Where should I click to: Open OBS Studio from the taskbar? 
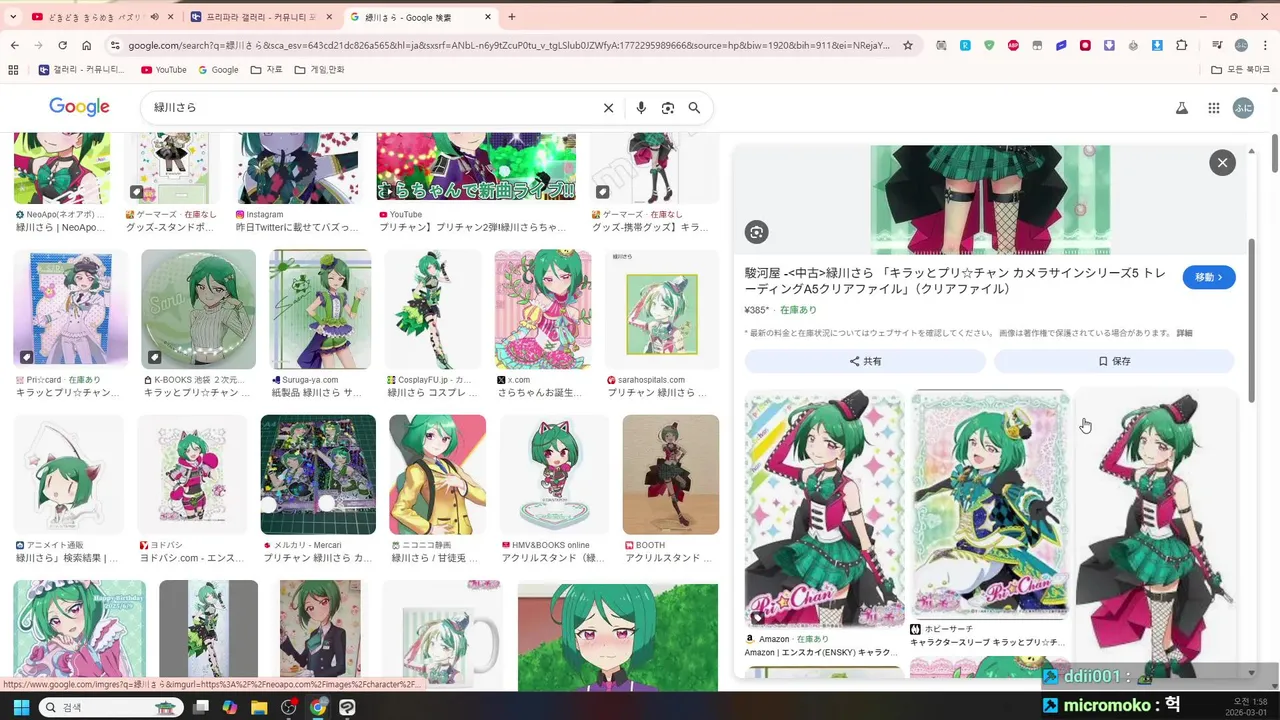coord(289,707)
